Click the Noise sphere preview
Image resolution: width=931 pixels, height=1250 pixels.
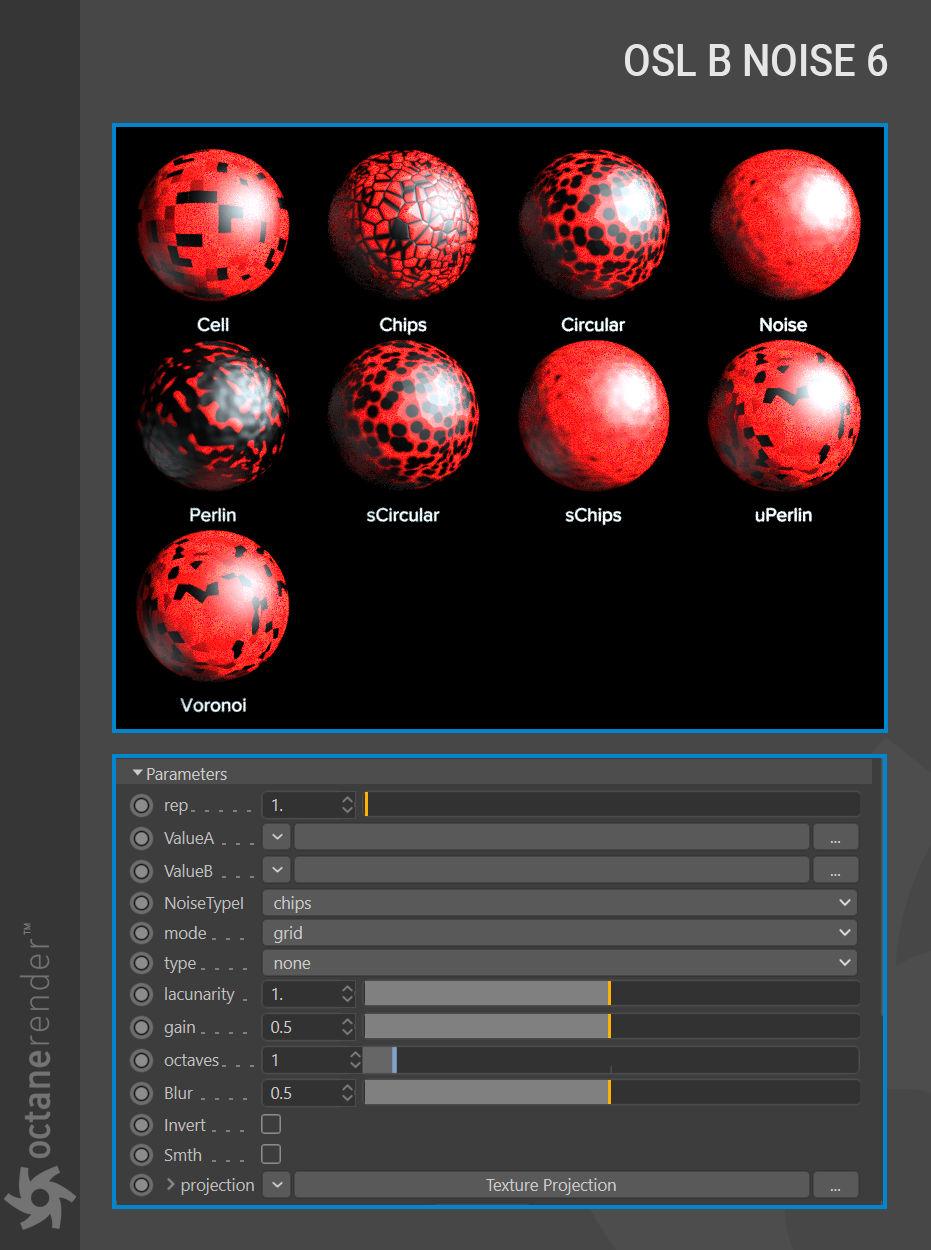click(x=783, y=225)
